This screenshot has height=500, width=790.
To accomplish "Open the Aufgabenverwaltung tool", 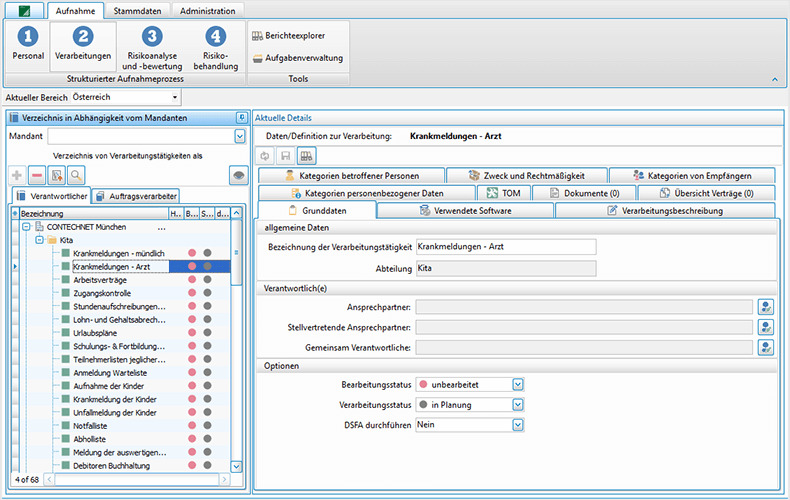I will (297, 58).
